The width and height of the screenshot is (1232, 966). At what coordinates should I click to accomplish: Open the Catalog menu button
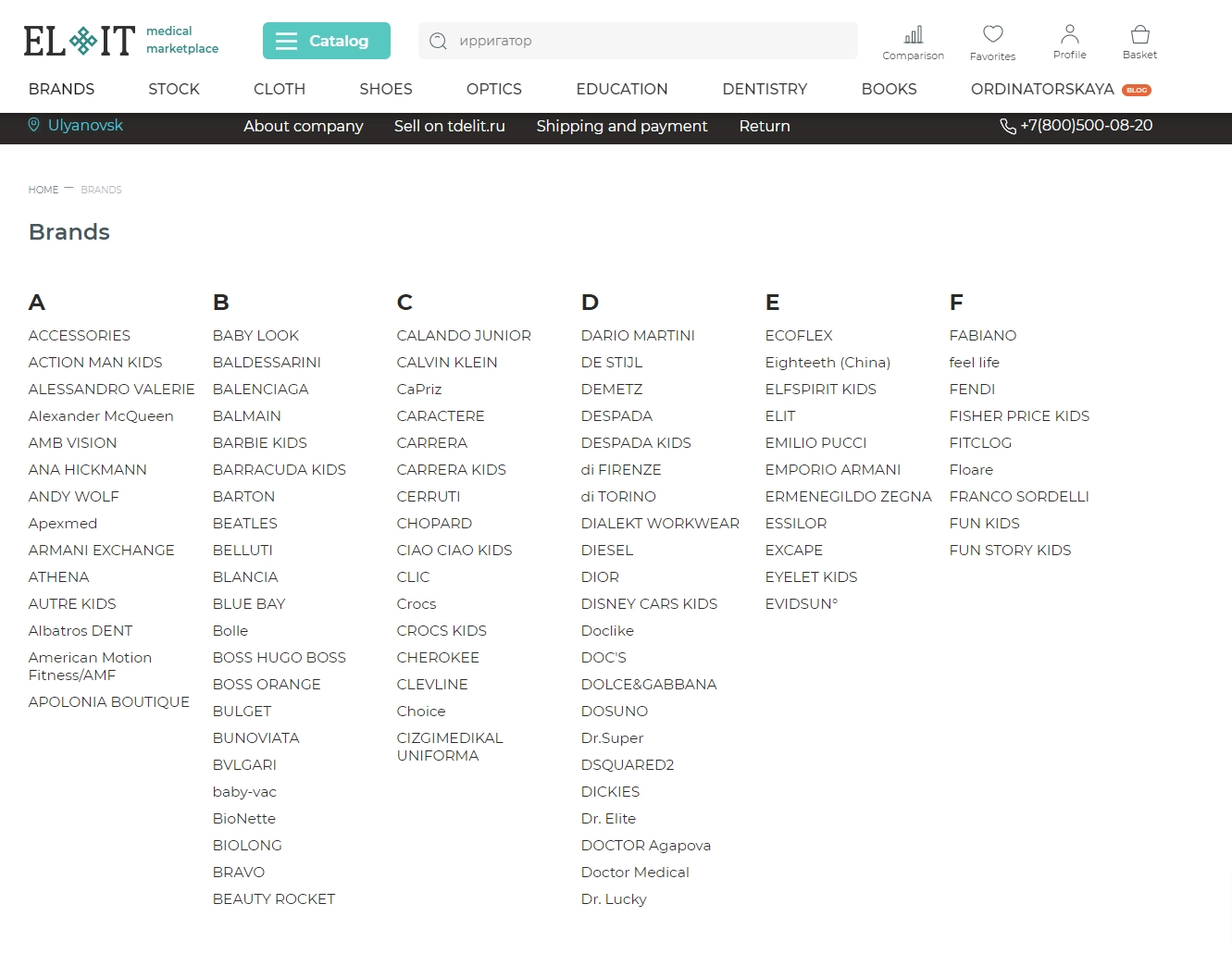(x=327, y=41)
